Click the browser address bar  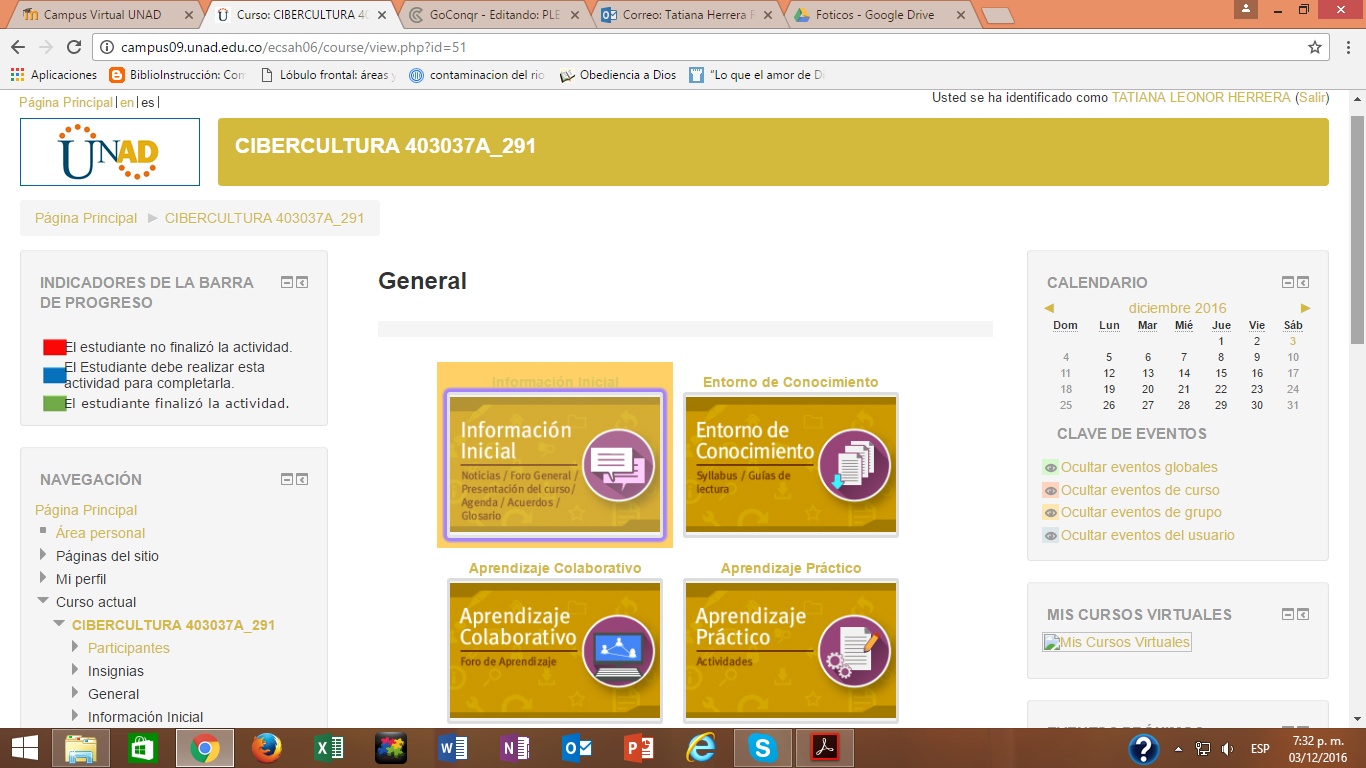click(x=712, y=47)
